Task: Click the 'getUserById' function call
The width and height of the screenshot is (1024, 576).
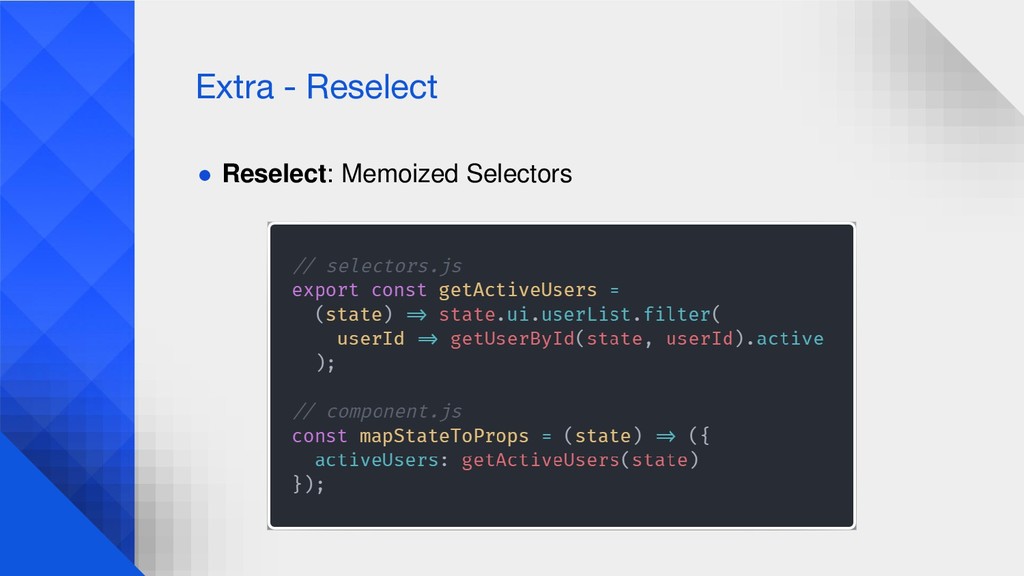Action: click(x=513, y=338)
